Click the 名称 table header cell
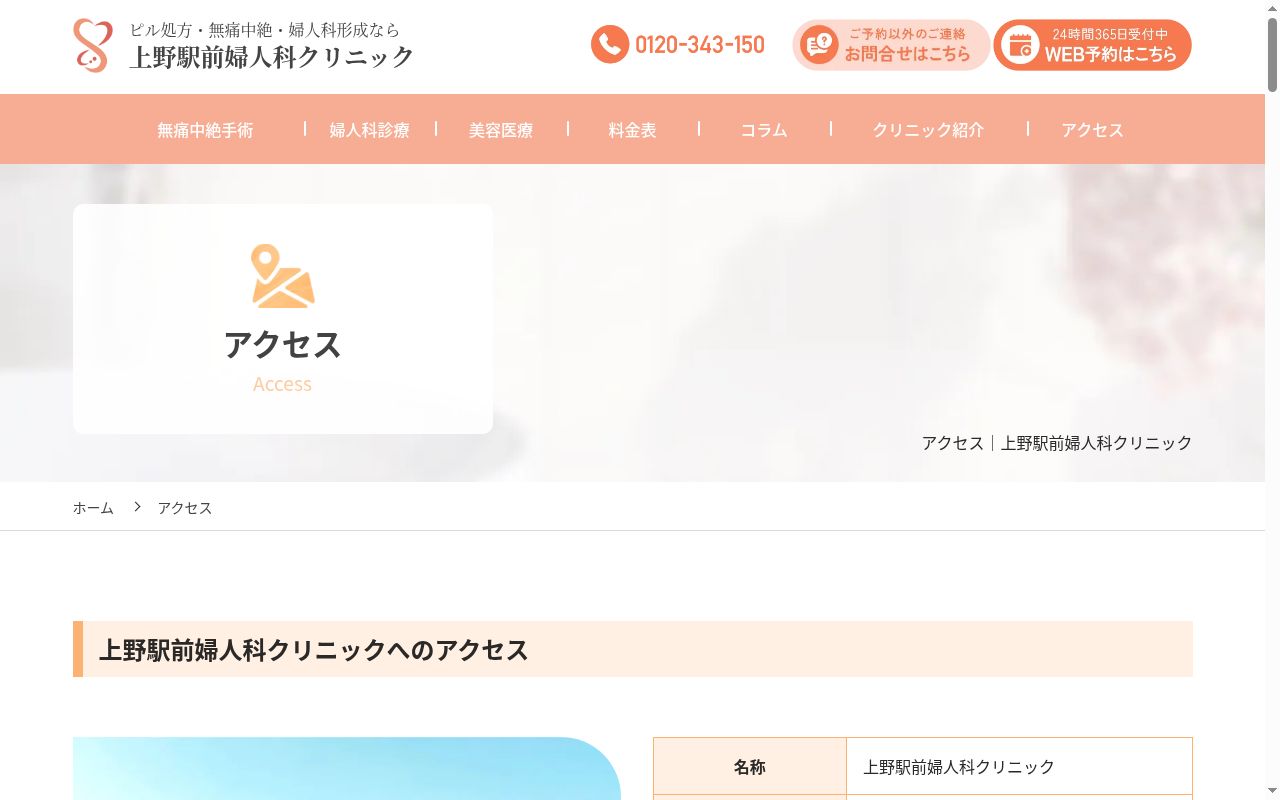Viewport: 1280px width, 800px height. [750, 767]
